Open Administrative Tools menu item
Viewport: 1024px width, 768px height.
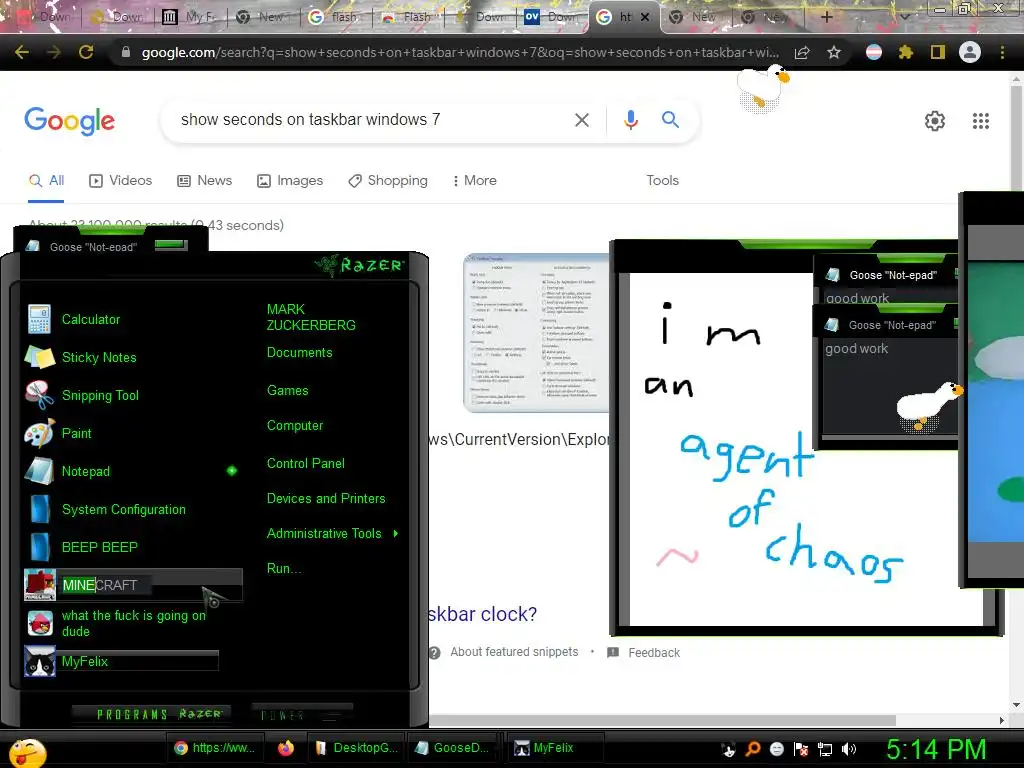(324, 534)
